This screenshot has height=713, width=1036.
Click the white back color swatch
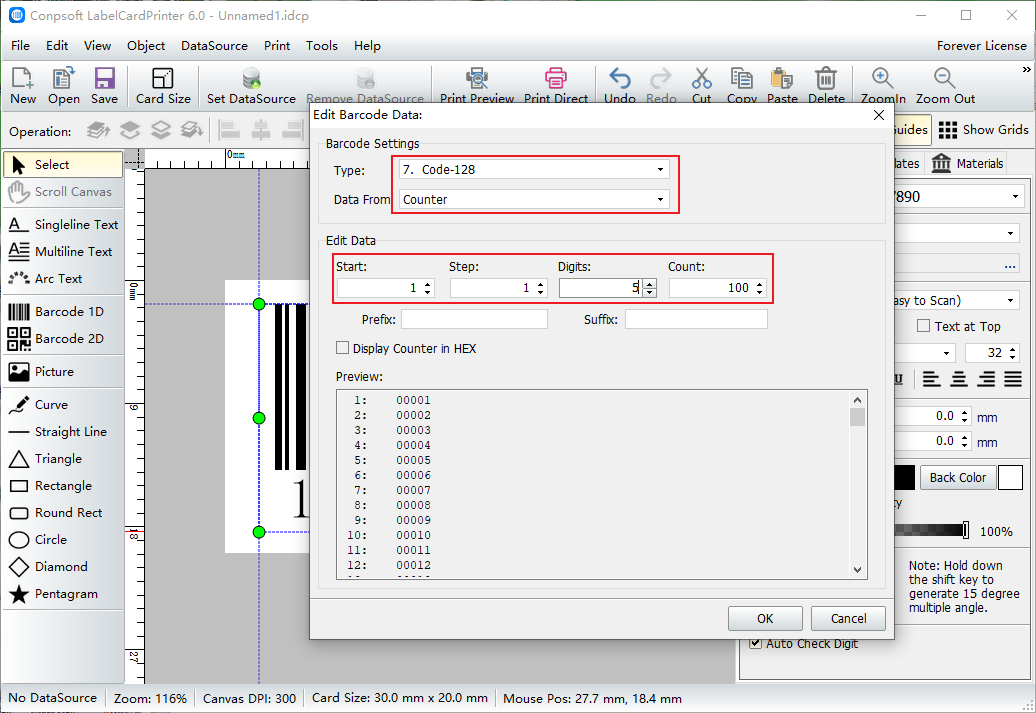[x=1010, y=477]
